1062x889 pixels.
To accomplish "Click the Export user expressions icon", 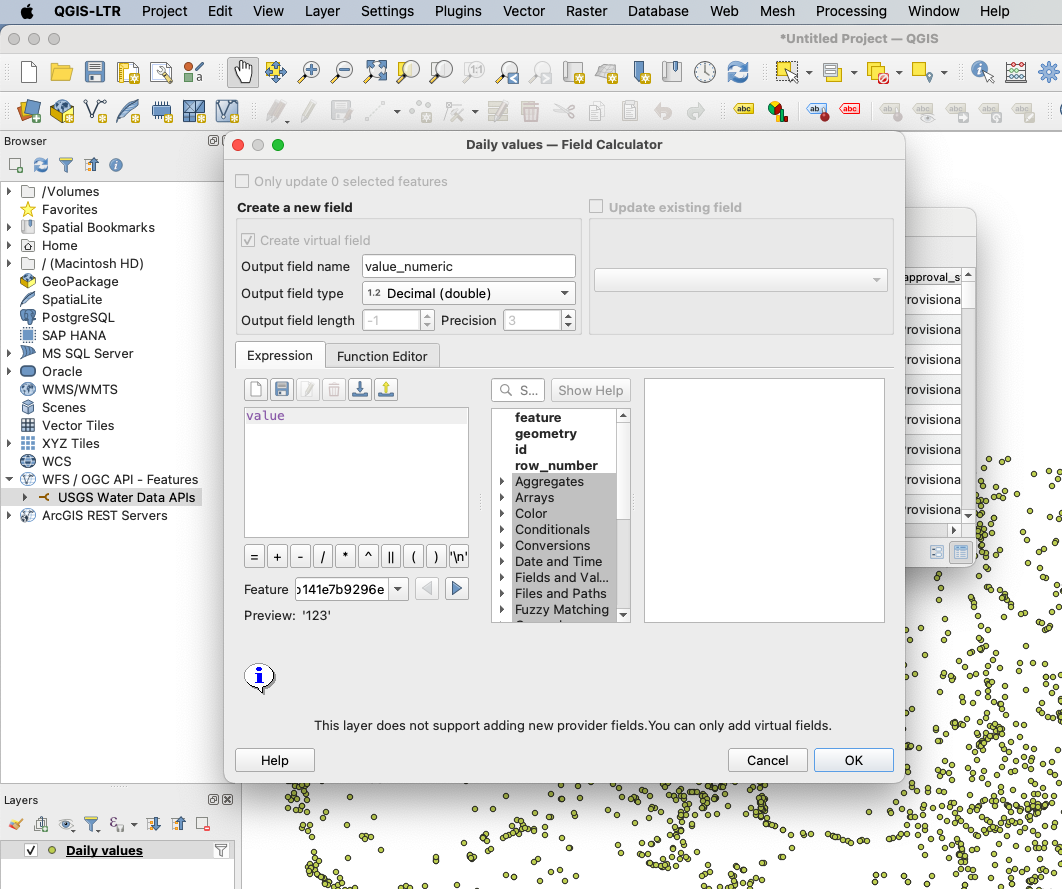I will [x=386, y=389].
